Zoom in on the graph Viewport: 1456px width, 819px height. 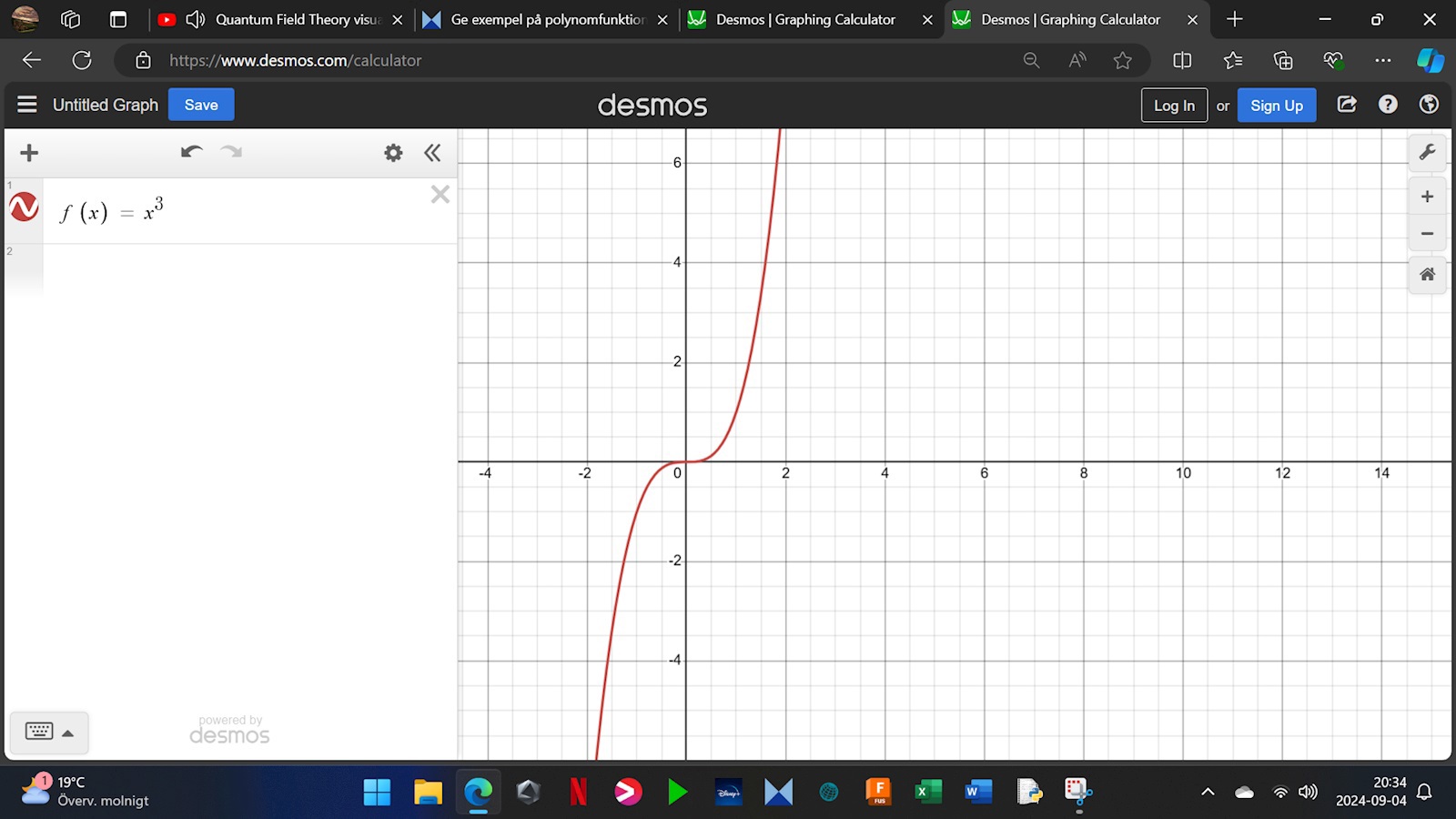(1427, 197)
